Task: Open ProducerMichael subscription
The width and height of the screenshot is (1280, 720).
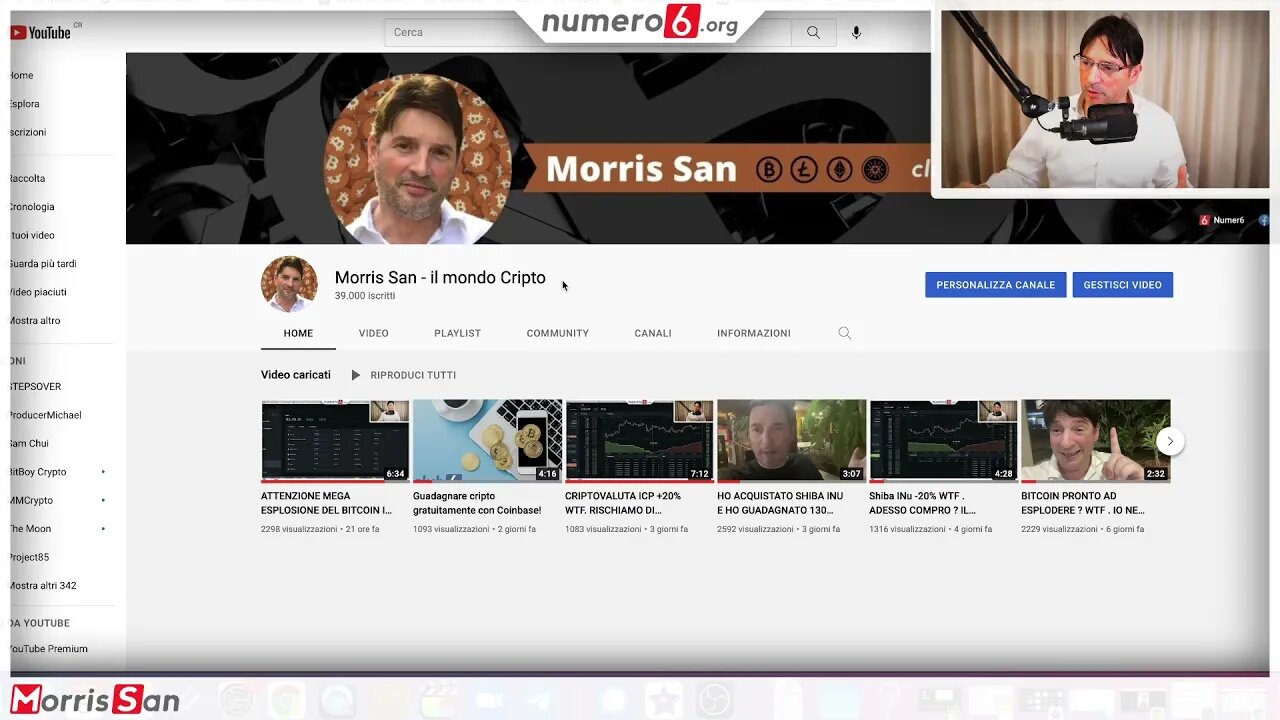Action: coord(46,415)
